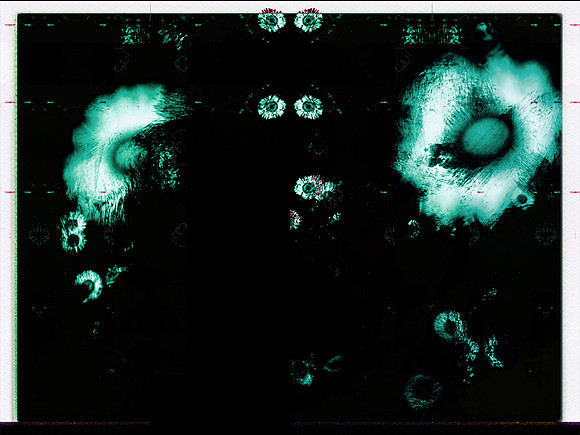Screen dimensions: 580x435
Task: Select the crescent-shaped flower on left side
Action: [90, 285]
